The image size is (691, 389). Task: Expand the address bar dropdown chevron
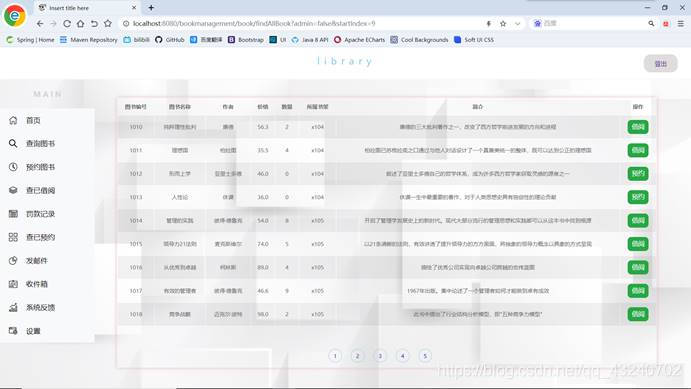tap(517, 23)
